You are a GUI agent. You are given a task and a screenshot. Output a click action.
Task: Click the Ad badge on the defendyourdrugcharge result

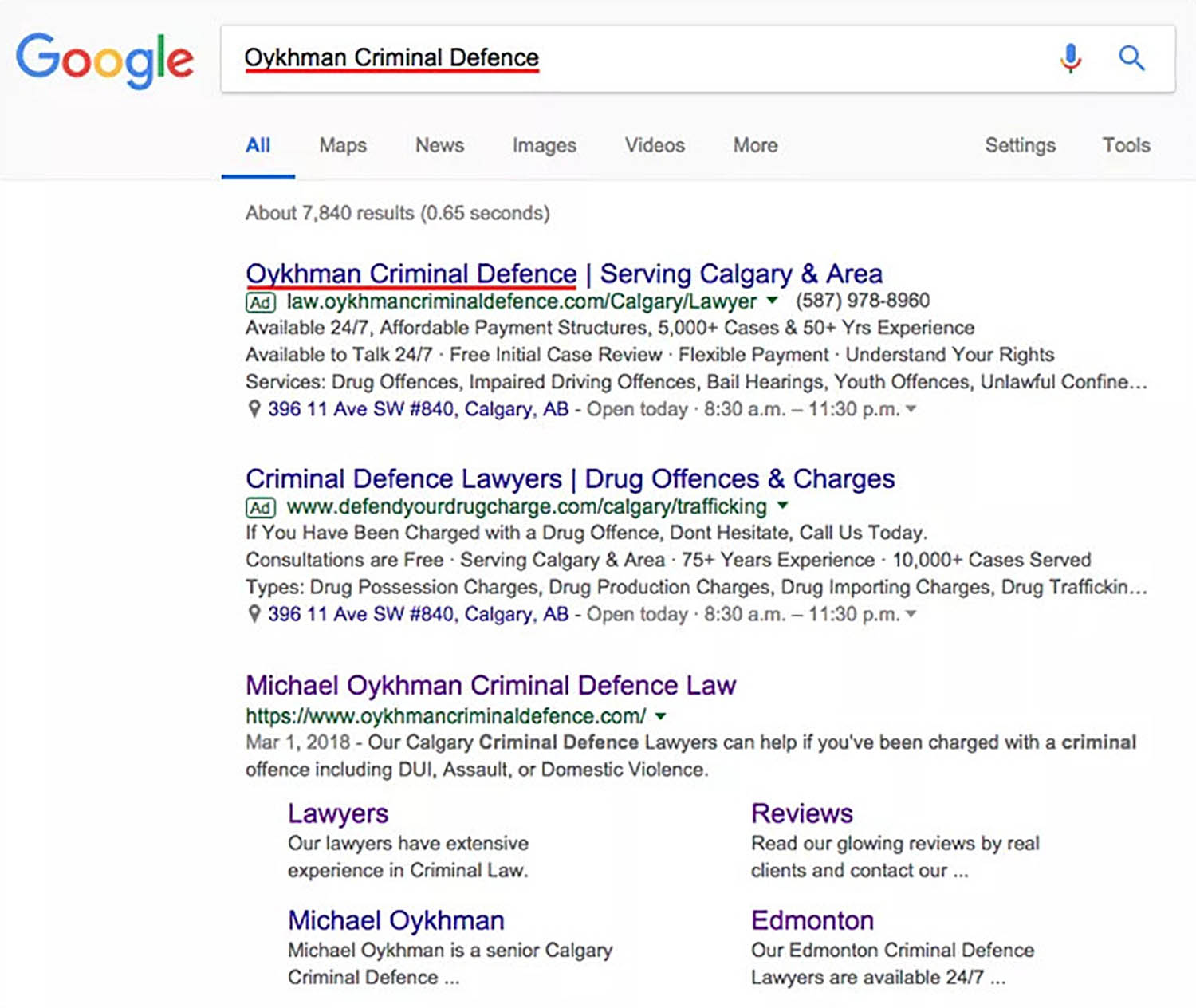[259, 507]
